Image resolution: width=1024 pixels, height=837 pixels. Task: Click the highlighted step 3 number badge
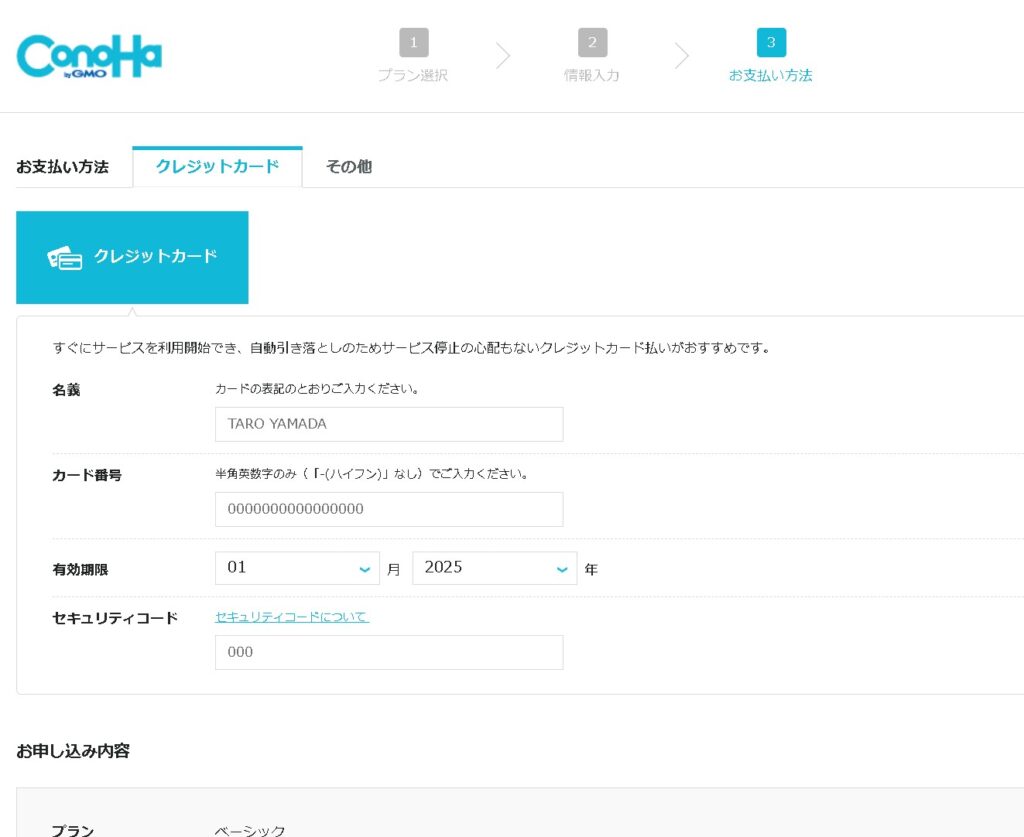click(x=771, y=43)
